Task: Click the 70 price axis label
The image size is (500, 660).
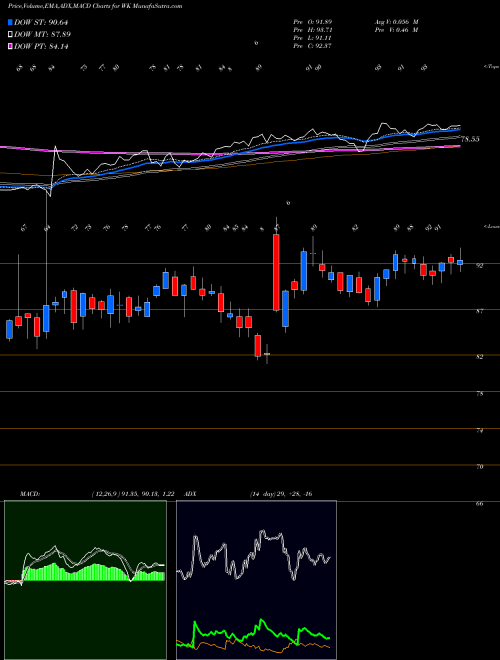Action: click(x=479, y=467)
